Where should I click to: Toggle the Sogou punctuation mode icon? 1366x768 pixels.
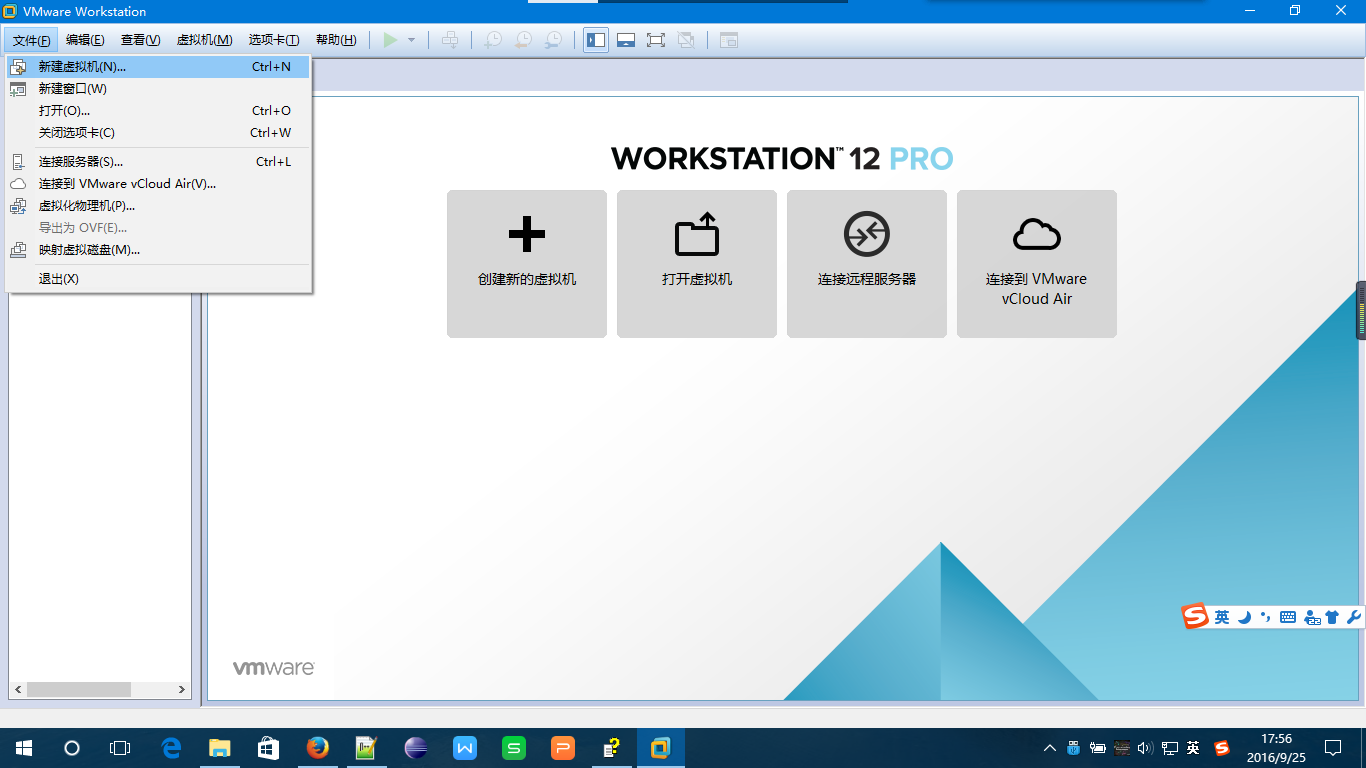coord(1265,618)
